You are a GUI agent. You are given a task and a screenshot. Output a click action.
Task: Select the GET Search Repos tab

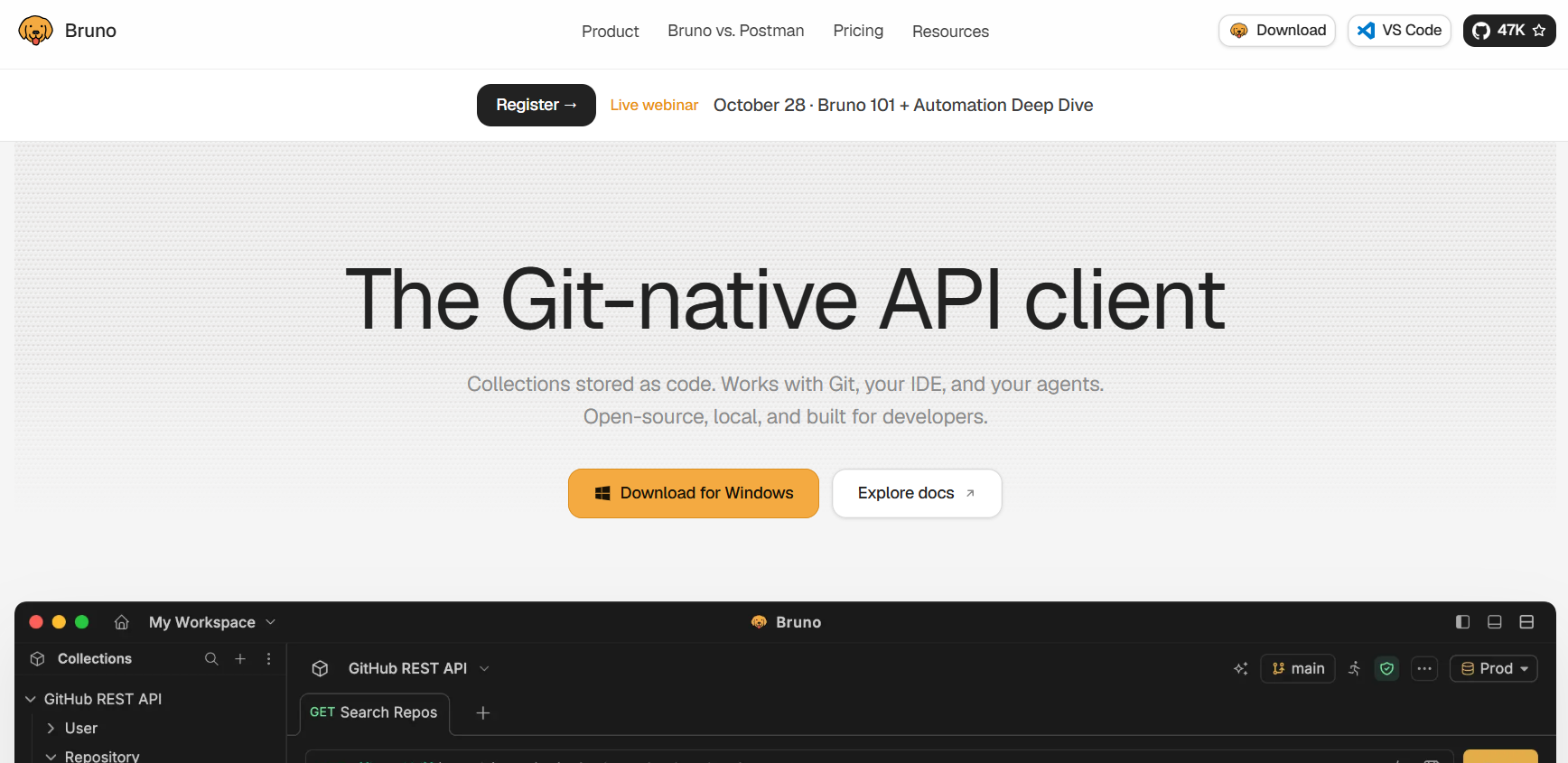click(x=374, y=713)
